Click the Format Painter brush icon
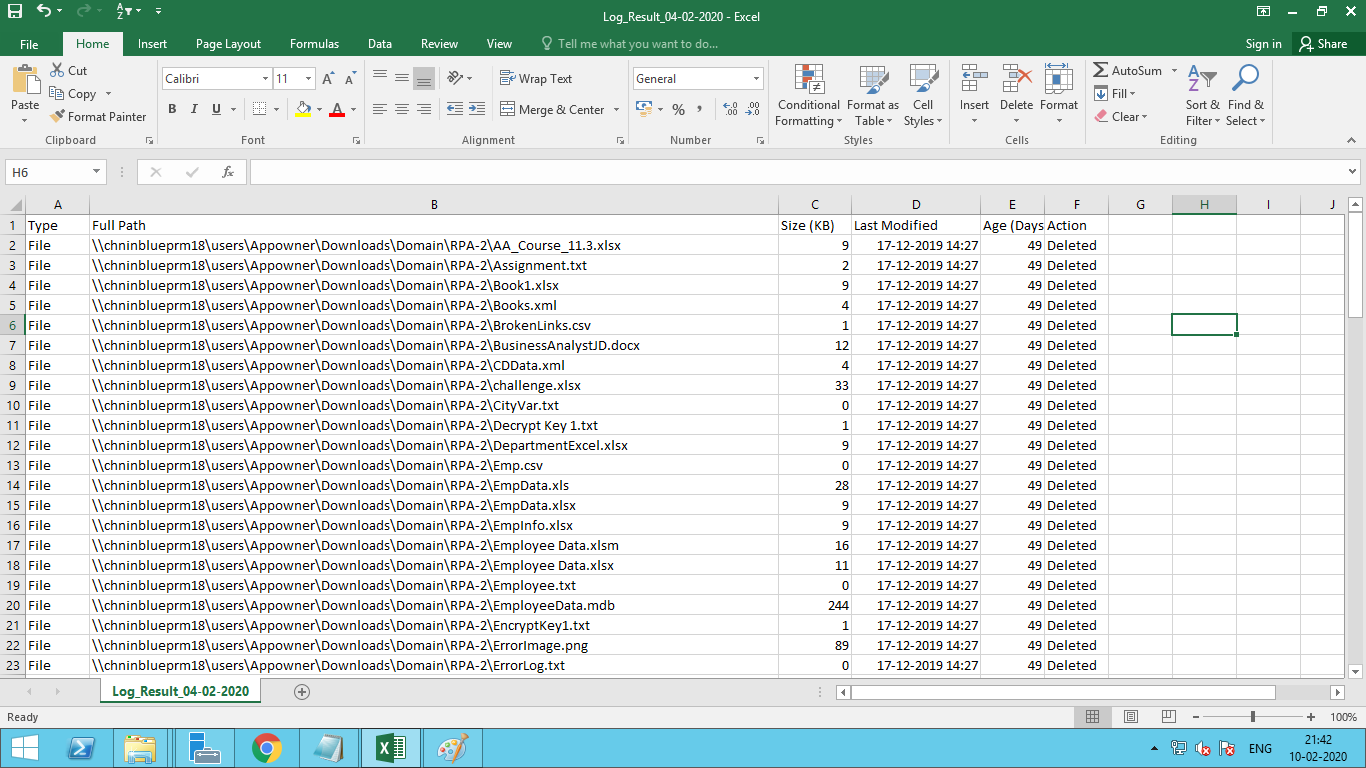 (x=58, y=117)
